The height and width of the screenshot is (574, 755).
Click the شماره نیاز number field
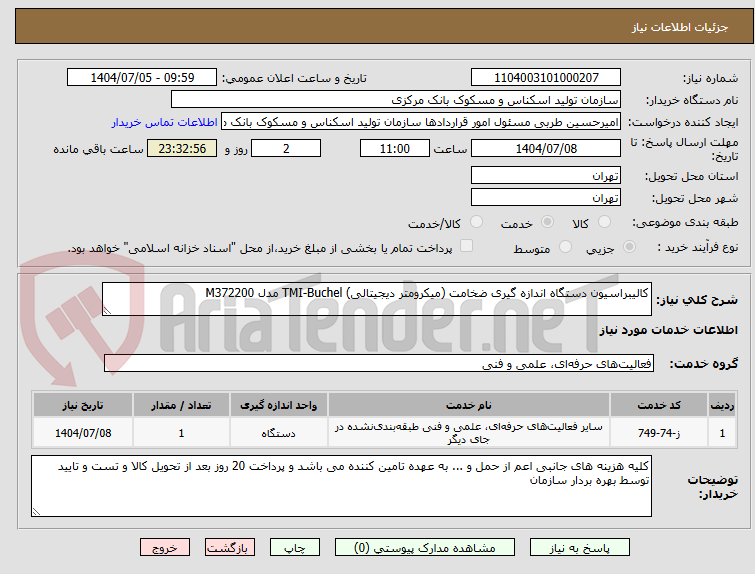point(546,78)
